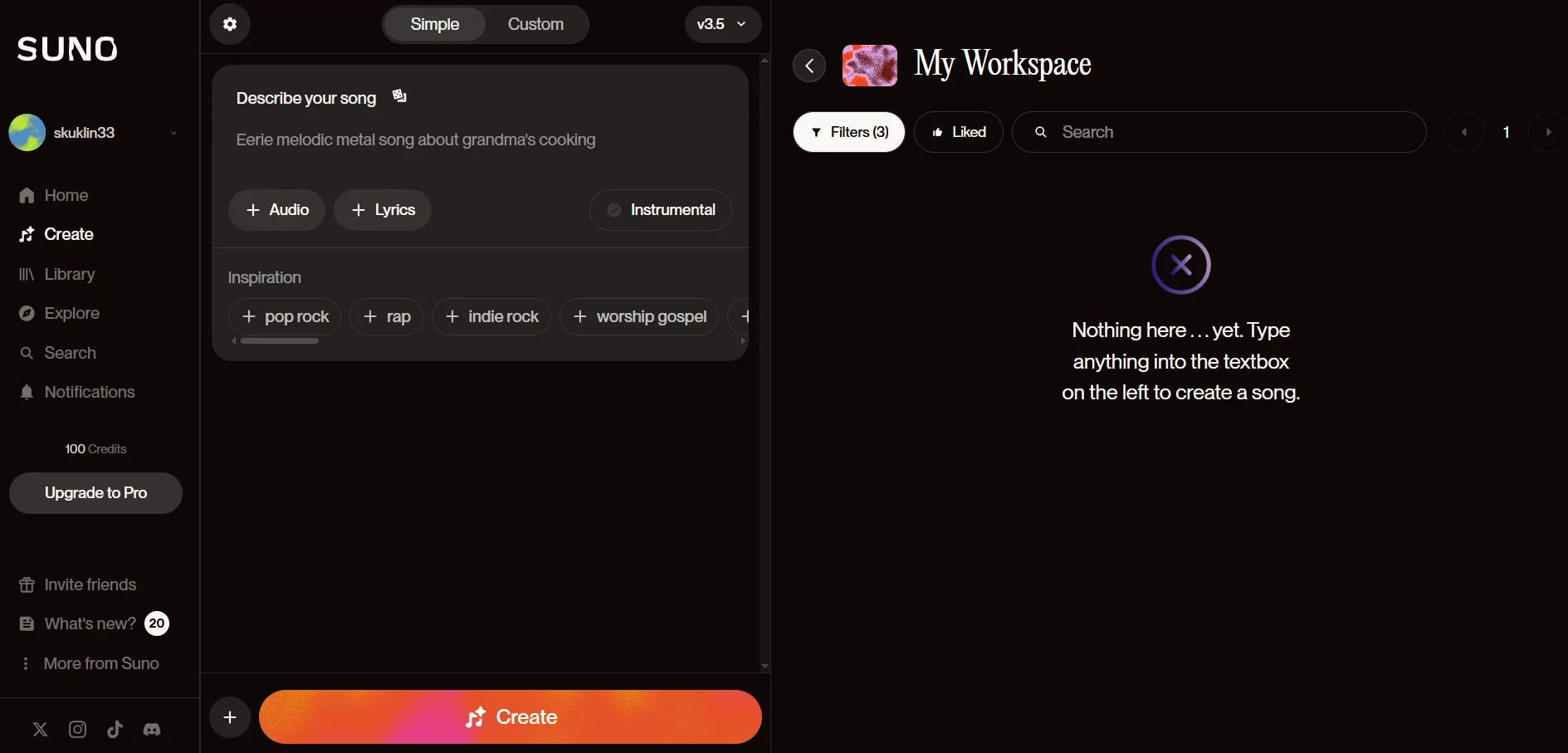Image resolution: width=1568 pixels, height=753 pixels.
Task: Click the song description text box
Action: pyautogui.click(x=480, y=139)
